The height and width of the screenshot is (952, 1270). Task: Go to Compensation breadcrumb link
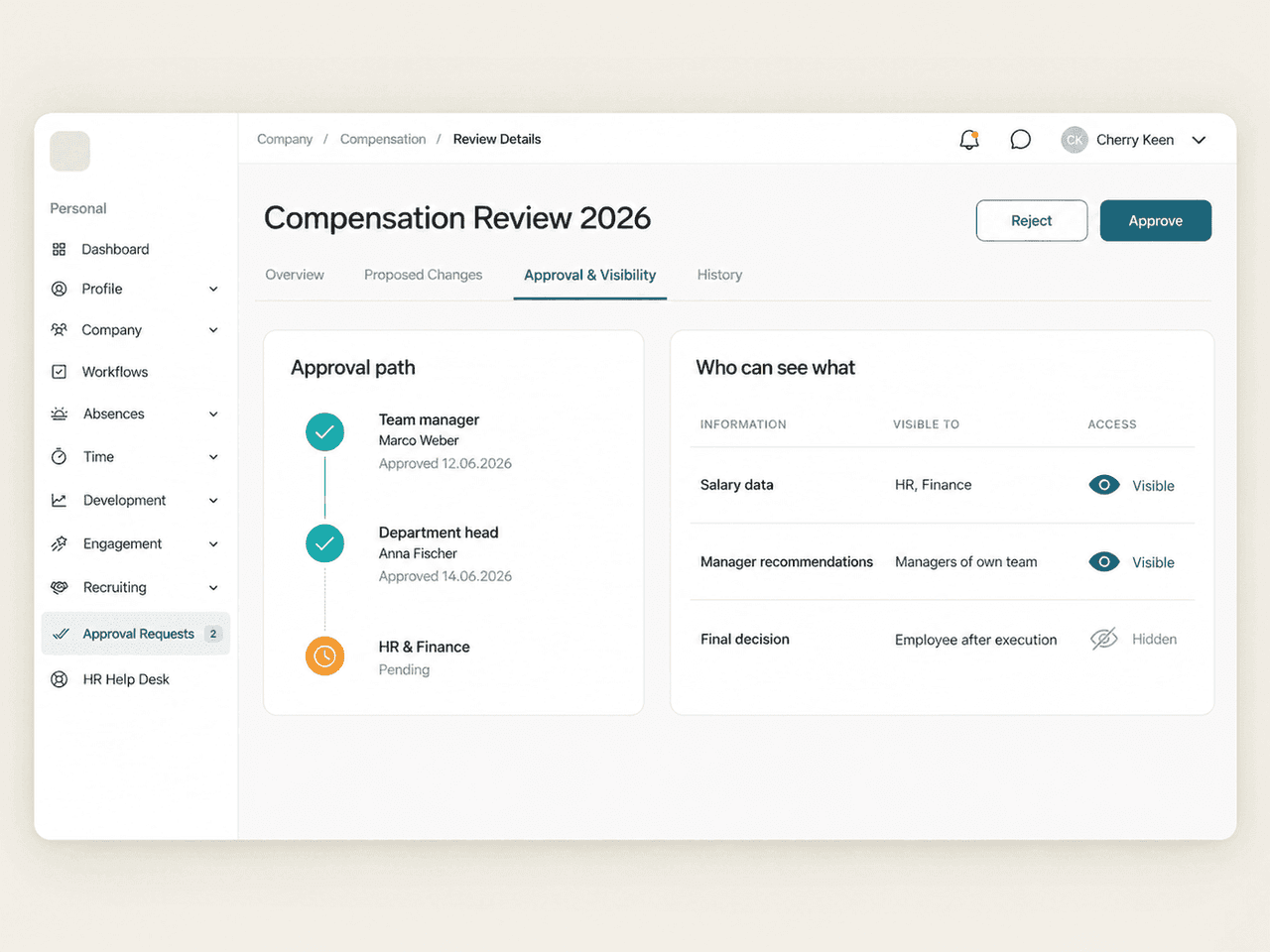coord(383,139)
